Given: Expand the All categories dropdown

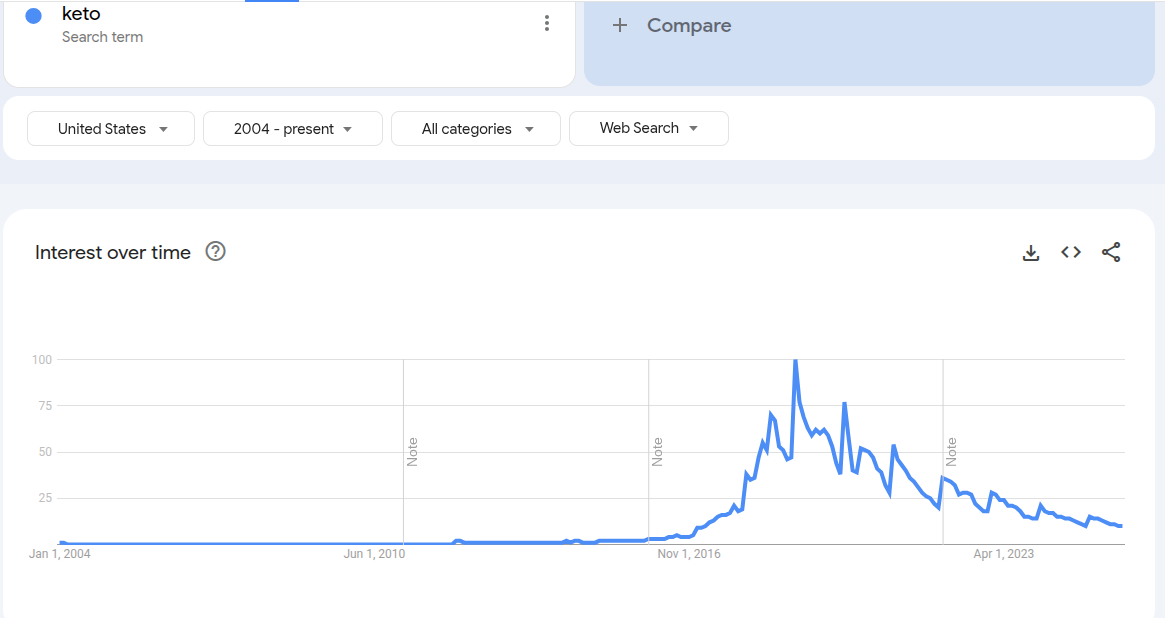Looking at the screenshot, I should click(x=476, y=129).
